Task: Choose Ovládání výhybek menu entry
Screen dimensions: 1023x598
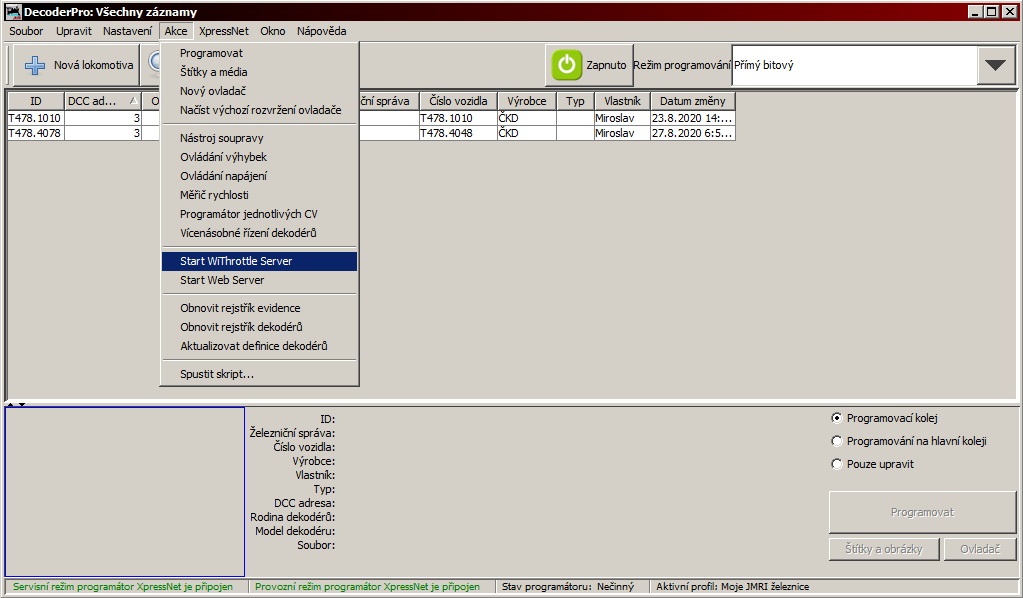Action: click(259, 157)
